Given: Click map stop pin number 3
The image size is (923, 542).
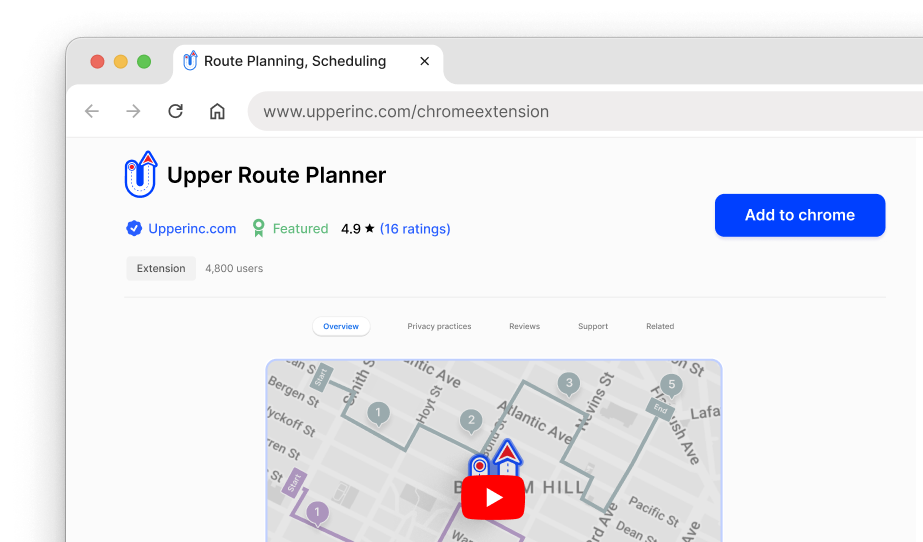Looking at the screenshot, I should (569, 384).
